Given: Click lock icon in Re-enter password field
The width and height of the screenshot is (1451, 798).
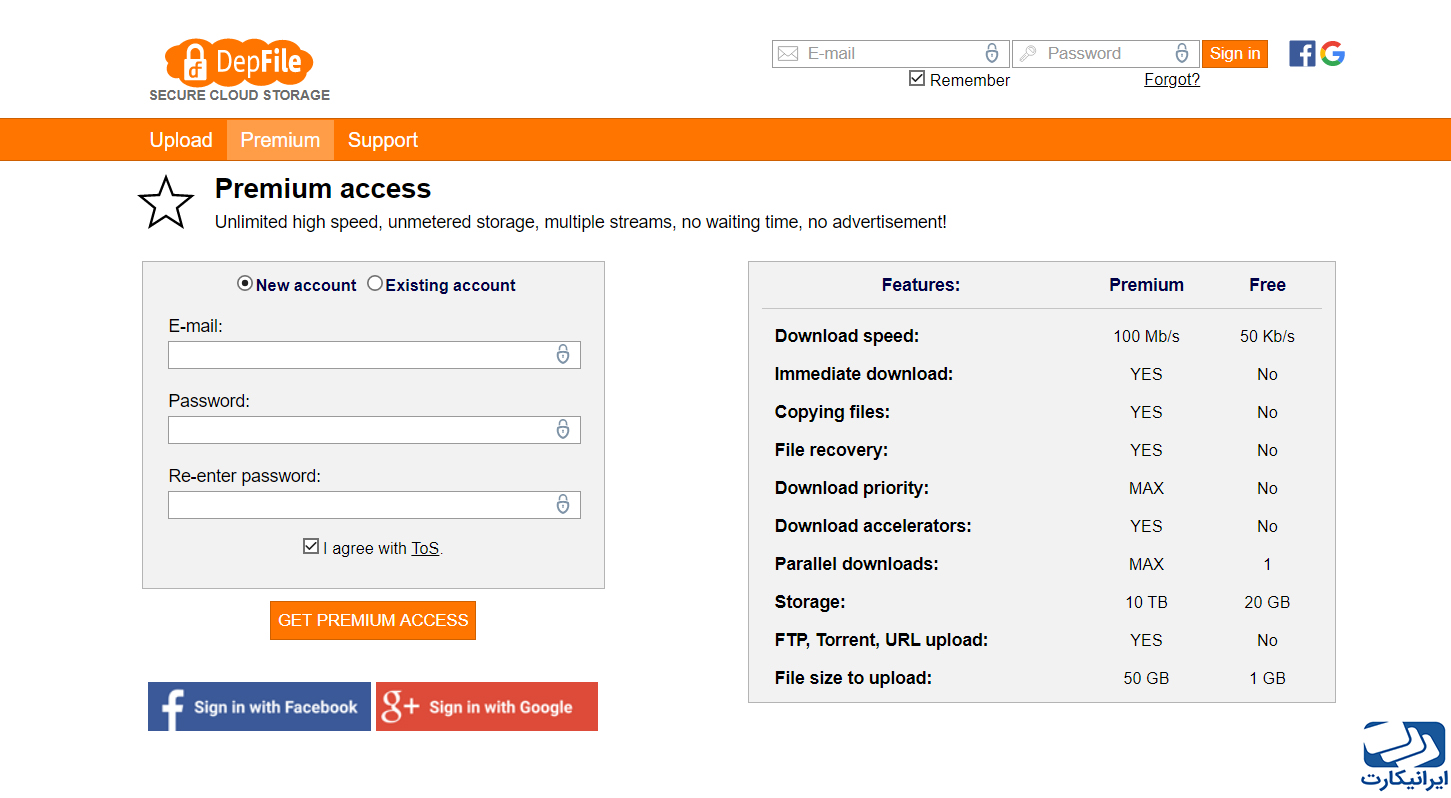Looking at the screenshot, I should click(x=563, y=504).
